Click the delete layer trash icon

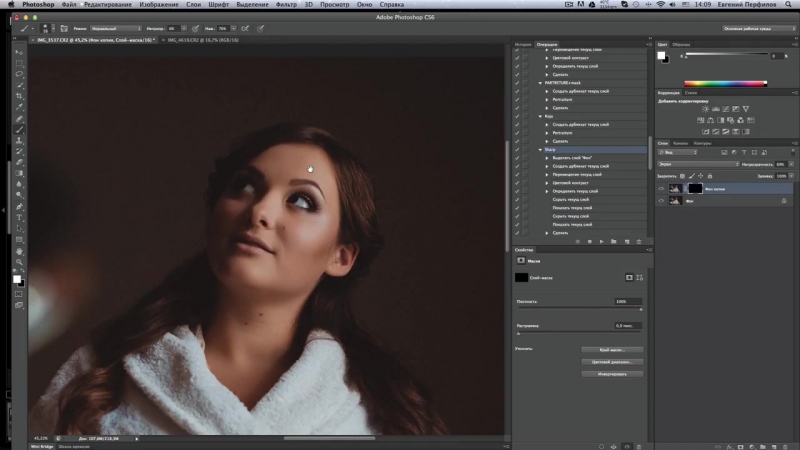pyautogui.click(x=787, y=444)
